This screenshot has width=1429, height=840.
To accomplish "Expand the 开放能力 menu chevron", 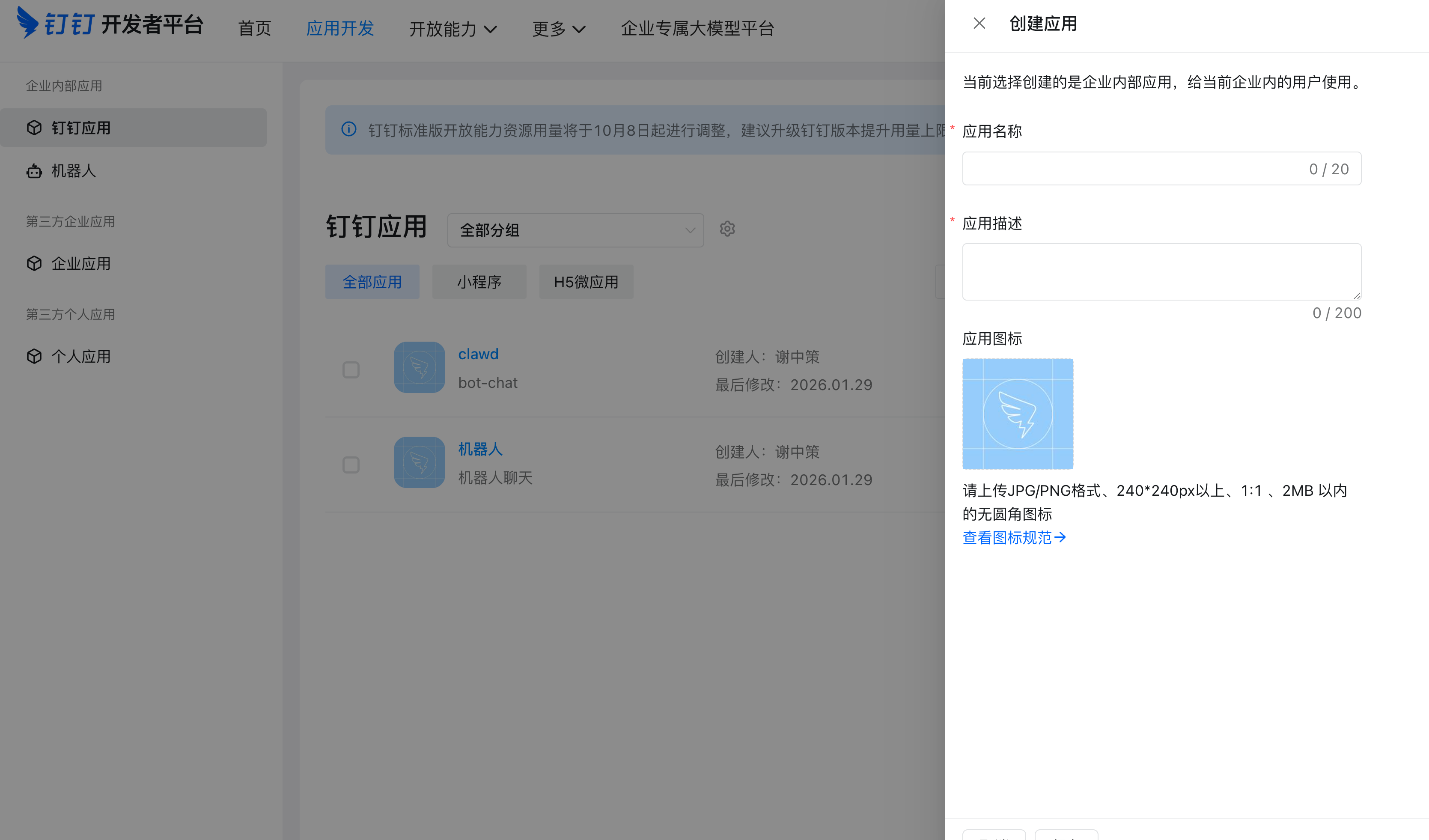I will [491, 29].
